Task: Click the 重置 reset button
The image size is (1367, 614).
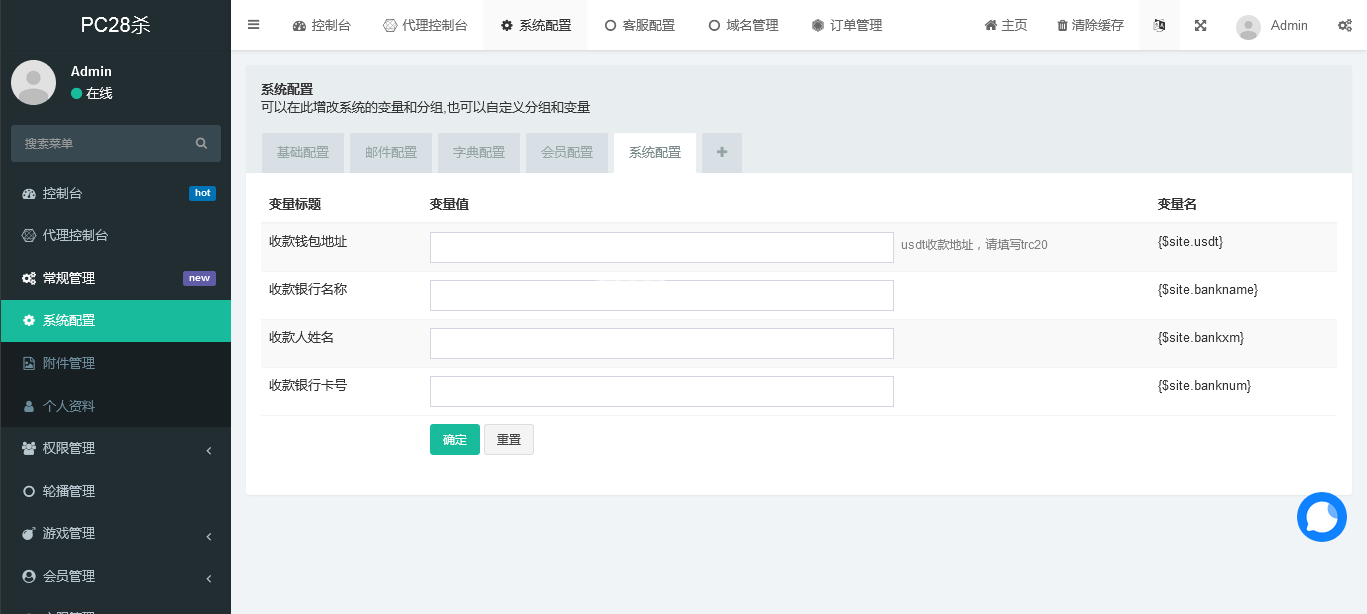Action: point(509,439)
